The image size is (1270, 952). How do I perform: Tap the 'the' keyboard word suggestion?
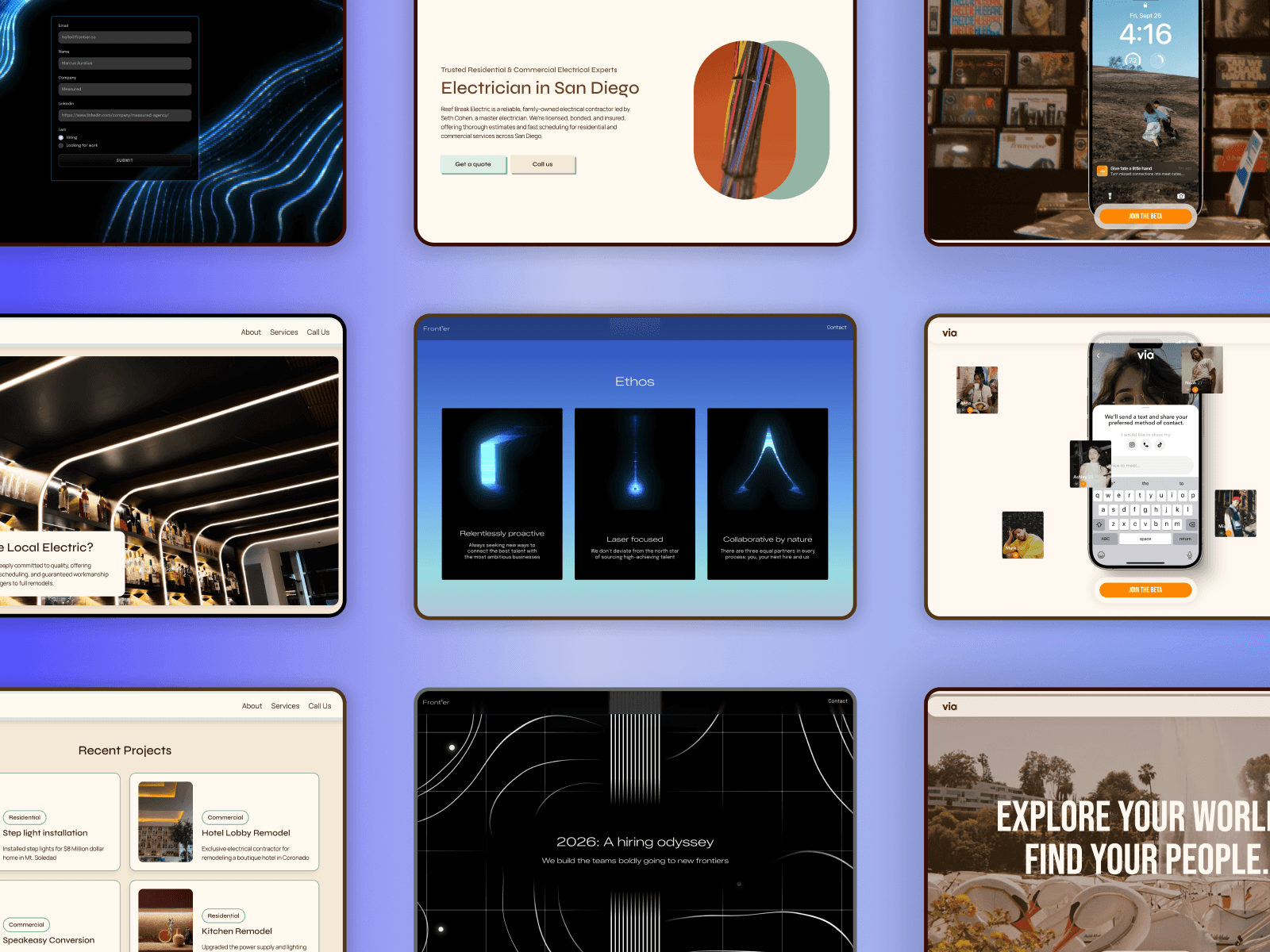coord(1145,483)
